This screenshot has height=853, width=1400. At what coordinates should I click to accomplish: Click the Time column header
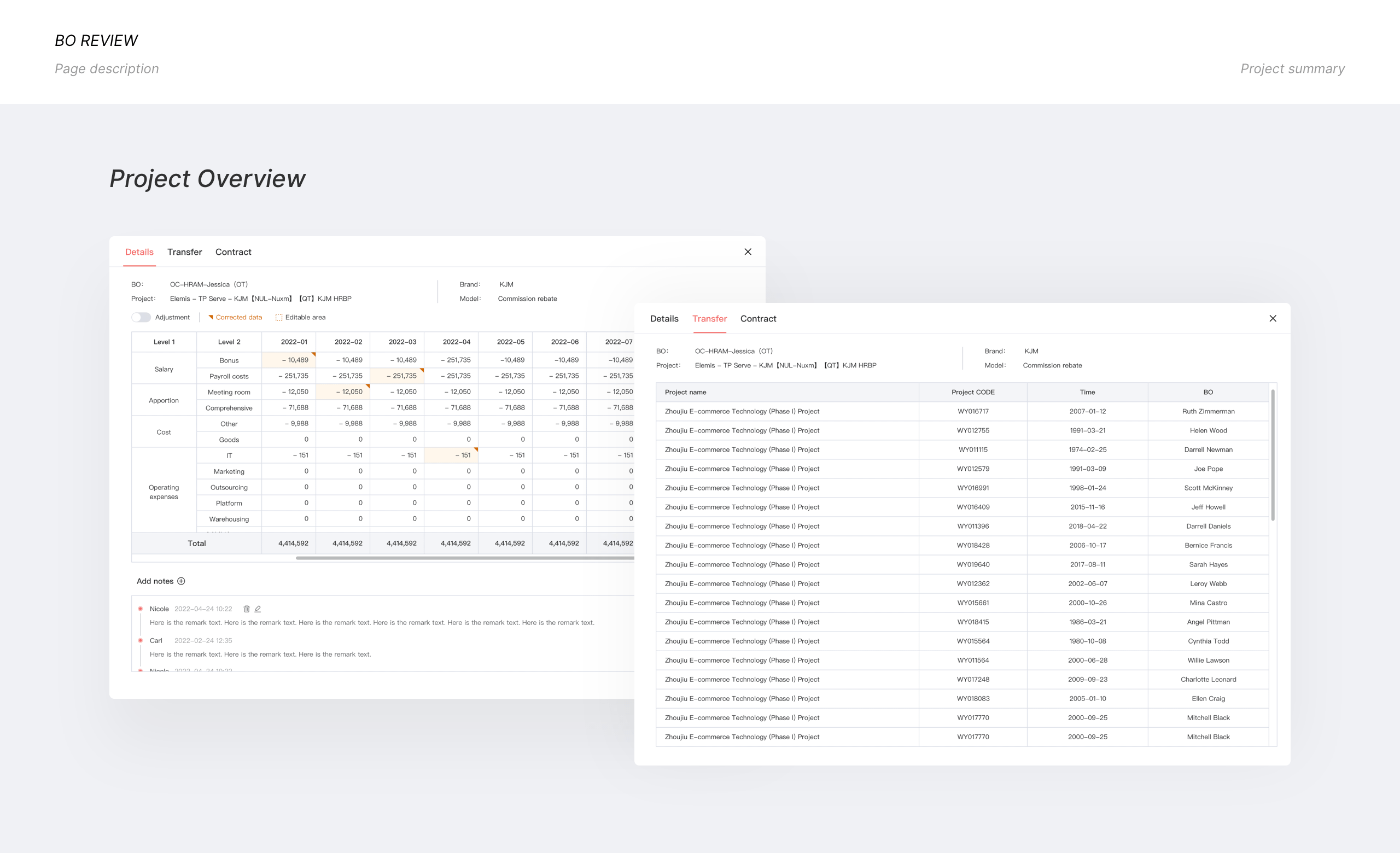click(1087, 393)
